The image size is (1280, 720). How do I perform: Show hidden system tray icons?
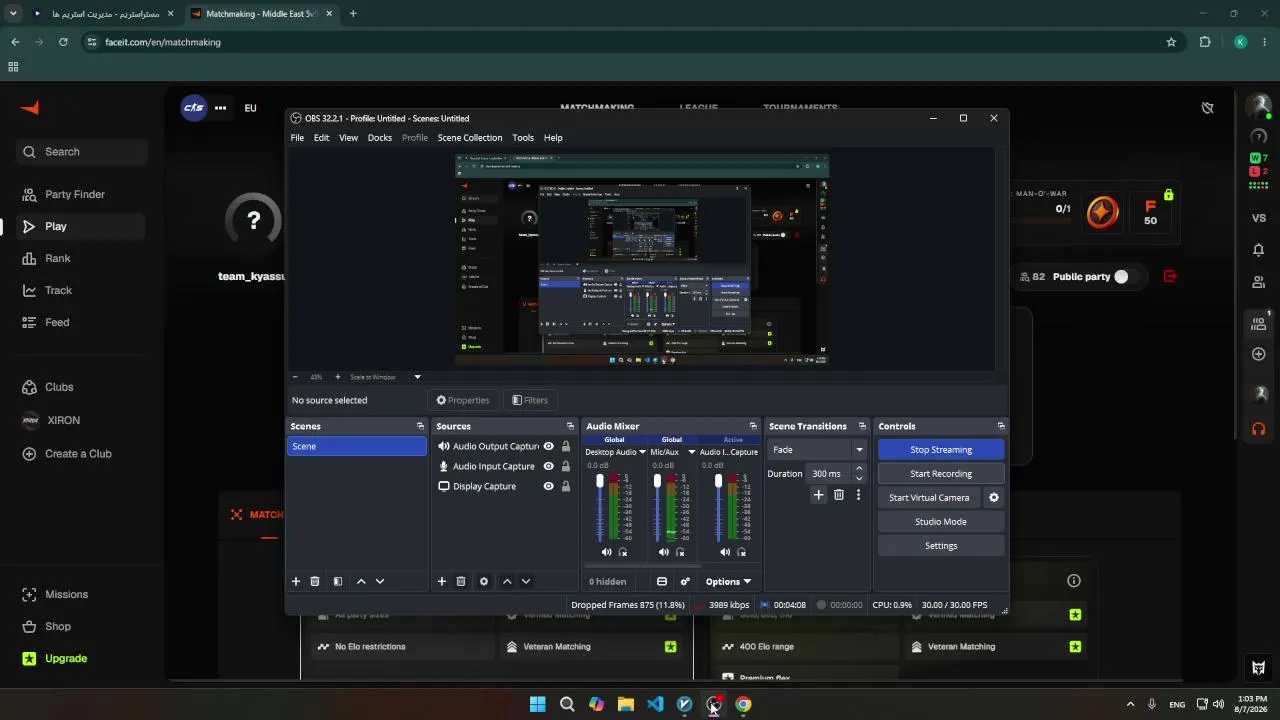pos(1130,704)
